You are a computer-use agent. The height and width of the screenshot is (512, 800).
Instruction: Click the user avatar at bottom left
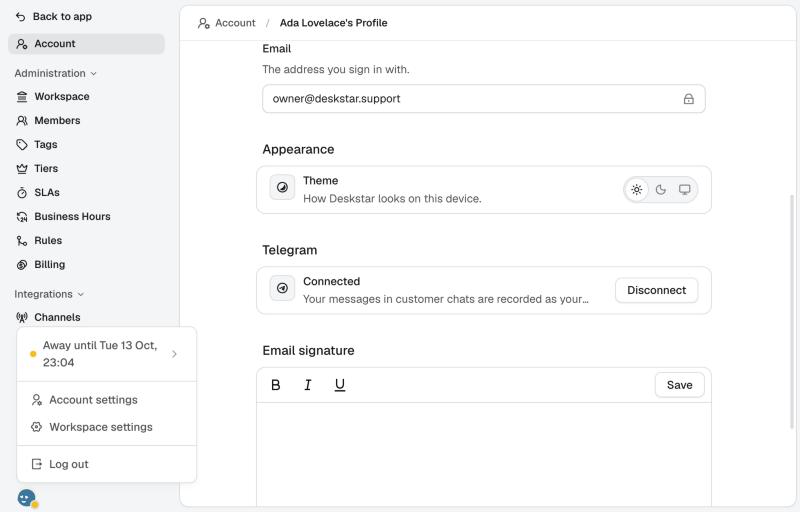click(x=27, y=498)
